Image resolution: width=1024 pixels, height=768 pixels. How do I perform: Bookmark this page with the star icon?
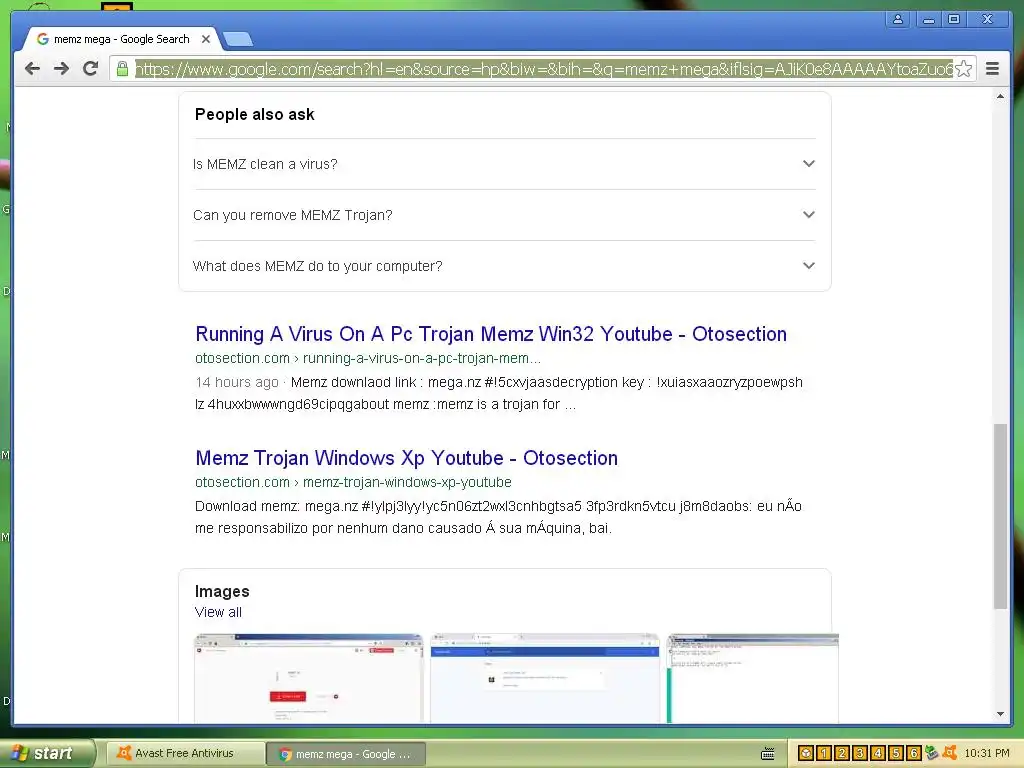(x=963, y=69)
